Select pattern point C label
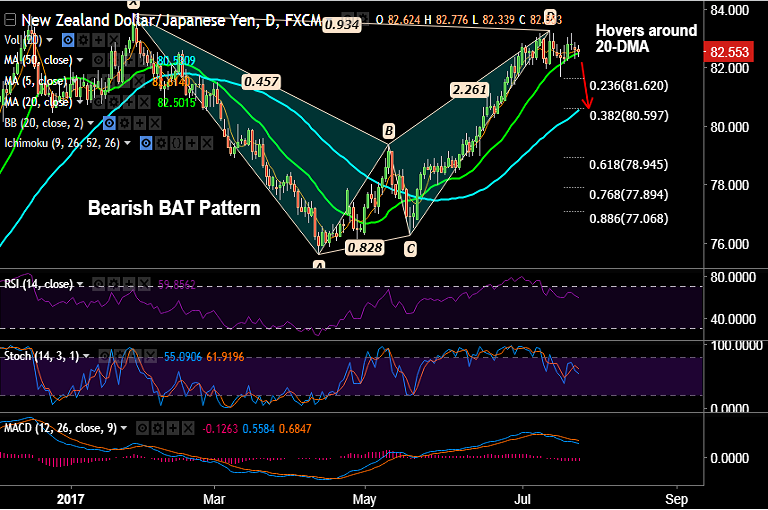768x510 pixels. tap(410, 249)
